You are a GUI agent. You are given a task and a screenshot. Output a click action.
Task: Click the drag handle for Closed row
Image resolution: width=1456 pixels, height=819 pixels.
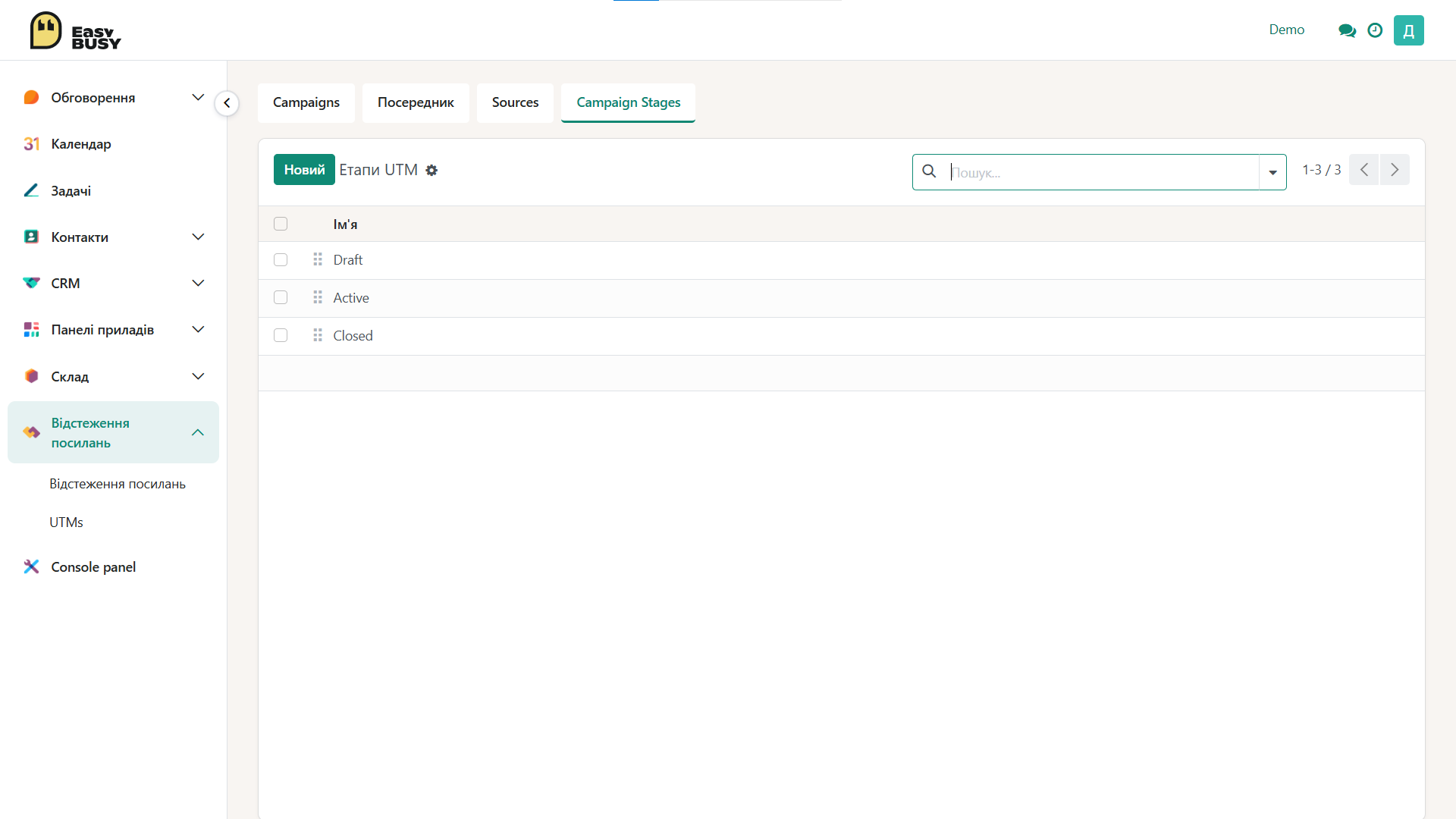pyautogui.click(x=318, y=335)
